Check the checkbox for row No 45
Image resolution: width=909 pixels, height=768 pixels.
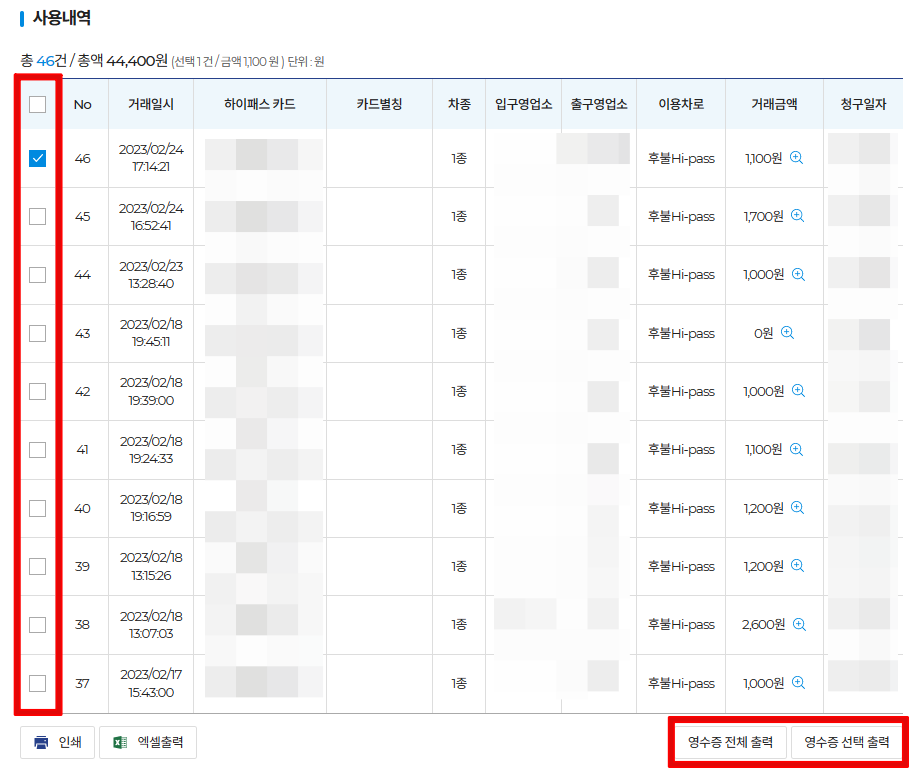tap(38, 216)
